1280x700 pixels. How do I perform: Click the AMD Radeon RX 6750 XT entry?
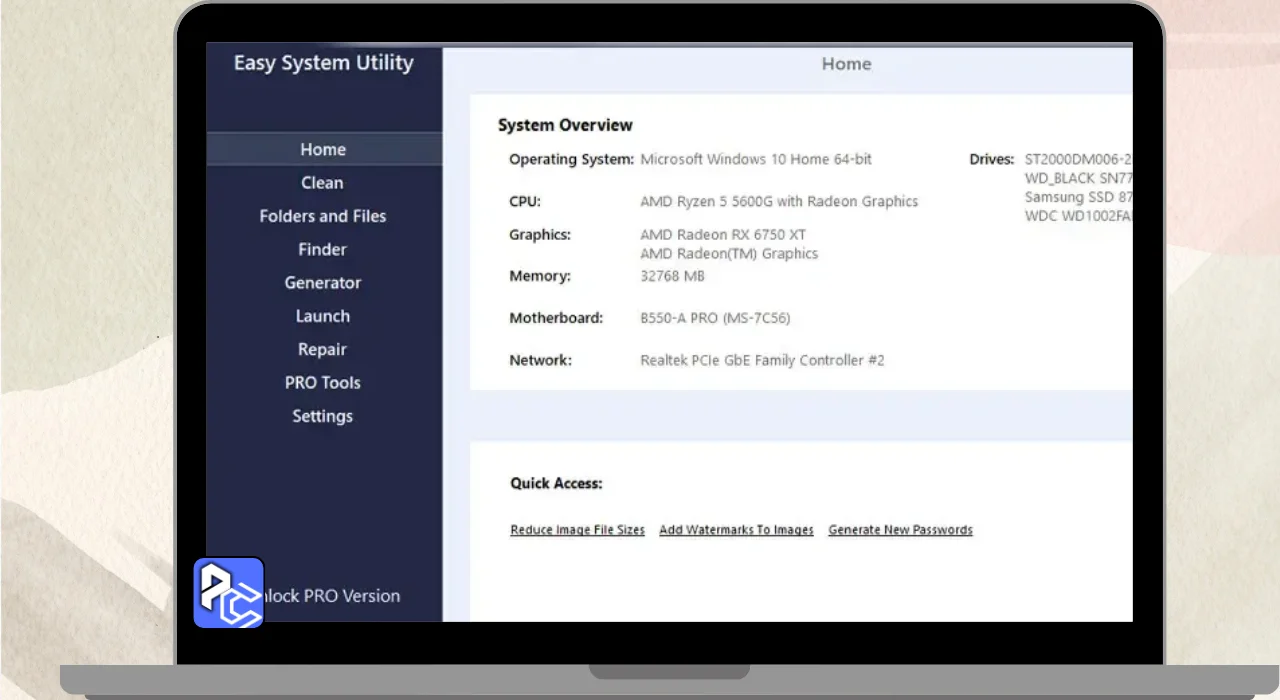pyautogui.click(x=722, y=235)
